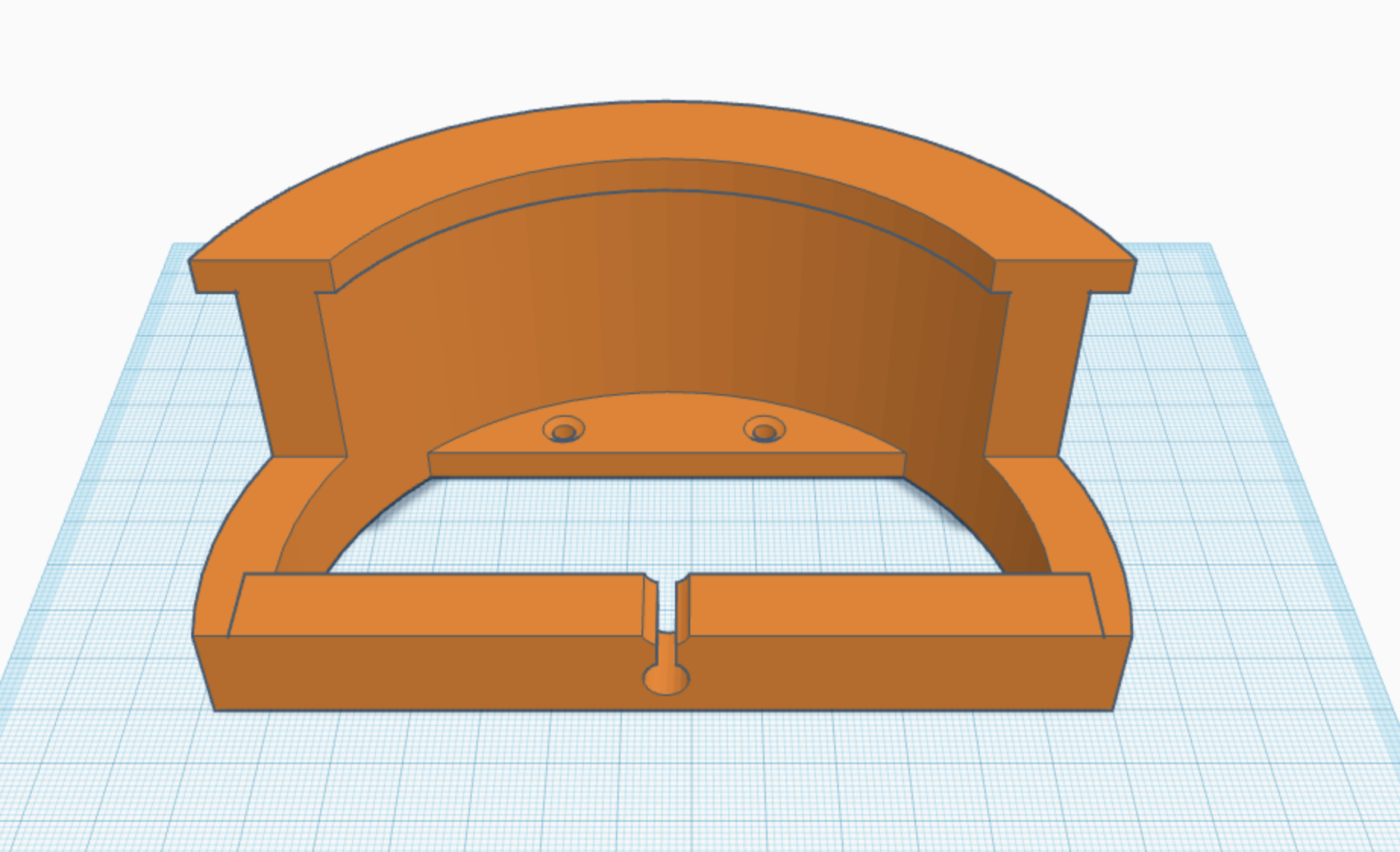This screenshot has width=1400, height=852.
Task: Click the left vertical pillar face
Action: tap(288, 371)
